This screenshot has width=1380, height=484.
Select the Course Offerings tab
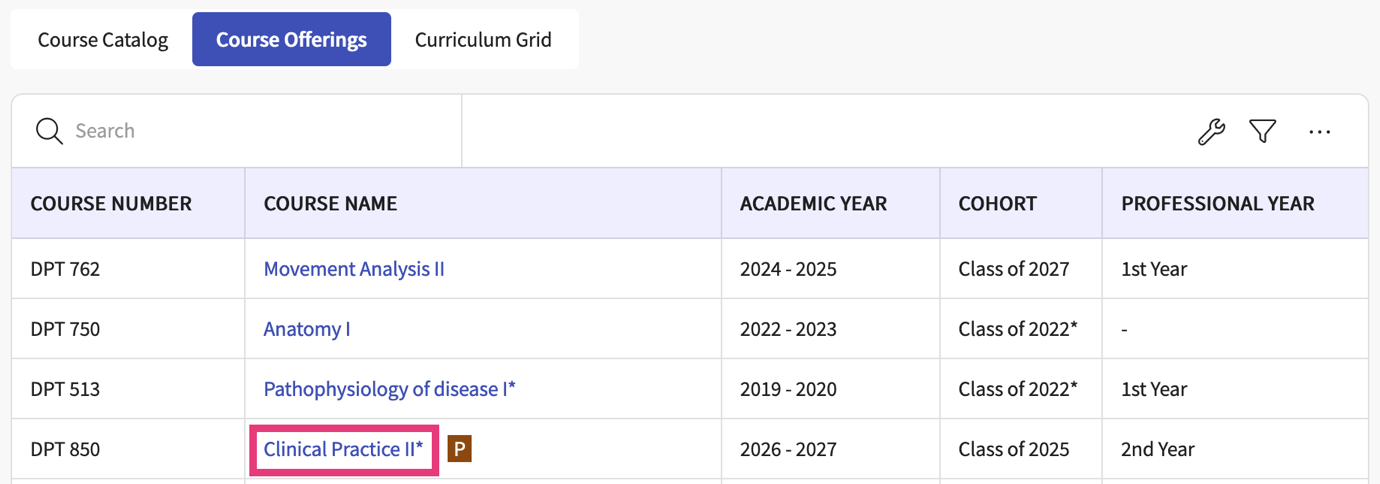tap(291, 40)
